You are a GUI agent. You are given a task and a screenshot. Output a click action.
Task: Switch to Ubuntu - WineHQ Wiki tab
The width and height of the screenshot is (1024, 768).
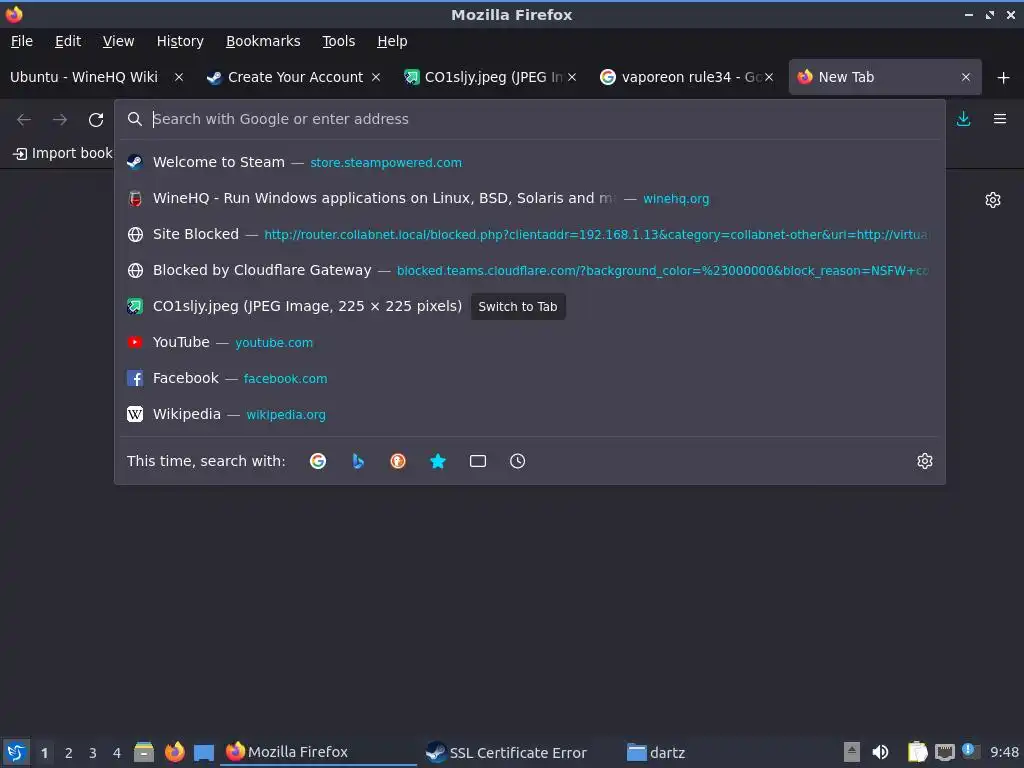[85, 77]
